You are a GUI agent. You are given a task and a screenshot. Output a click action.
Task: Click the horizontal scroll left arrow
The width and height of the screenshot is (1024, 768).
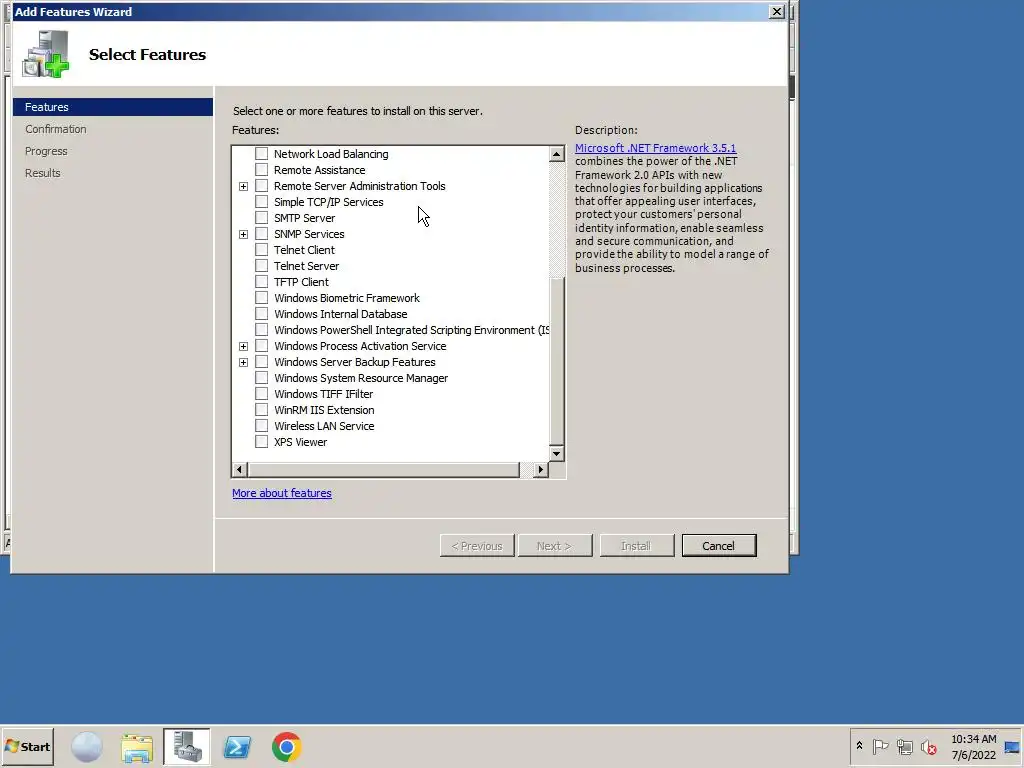click(240, 469)
